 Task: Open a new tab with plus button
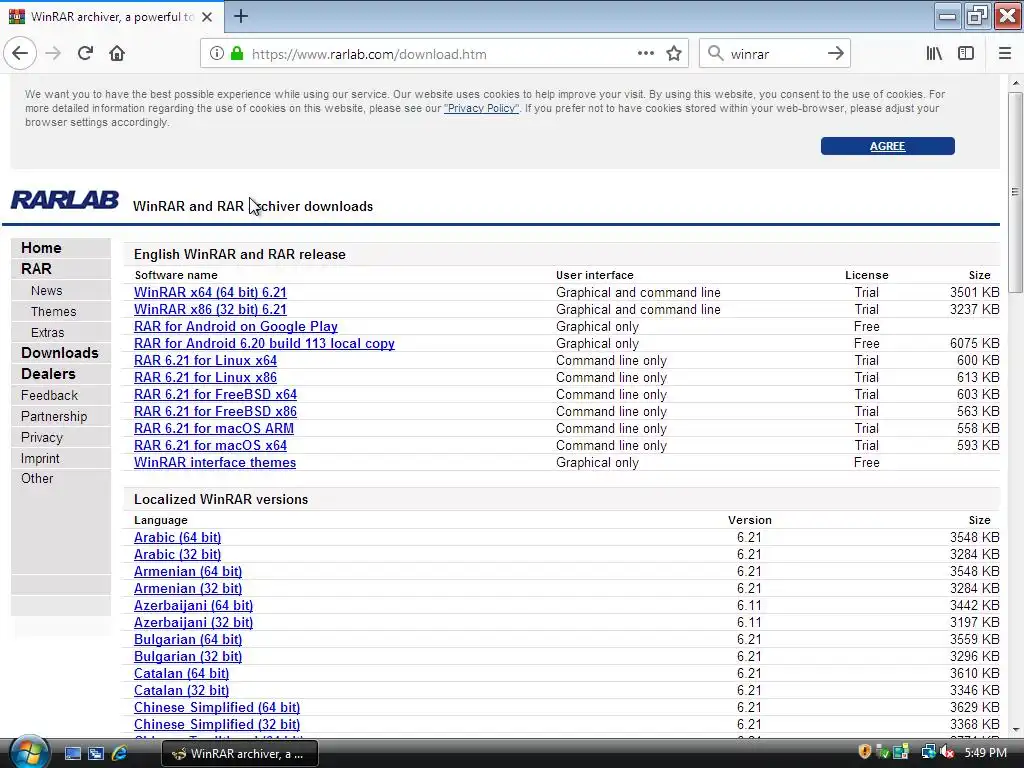pyautogui.click(x=241, y=16)
